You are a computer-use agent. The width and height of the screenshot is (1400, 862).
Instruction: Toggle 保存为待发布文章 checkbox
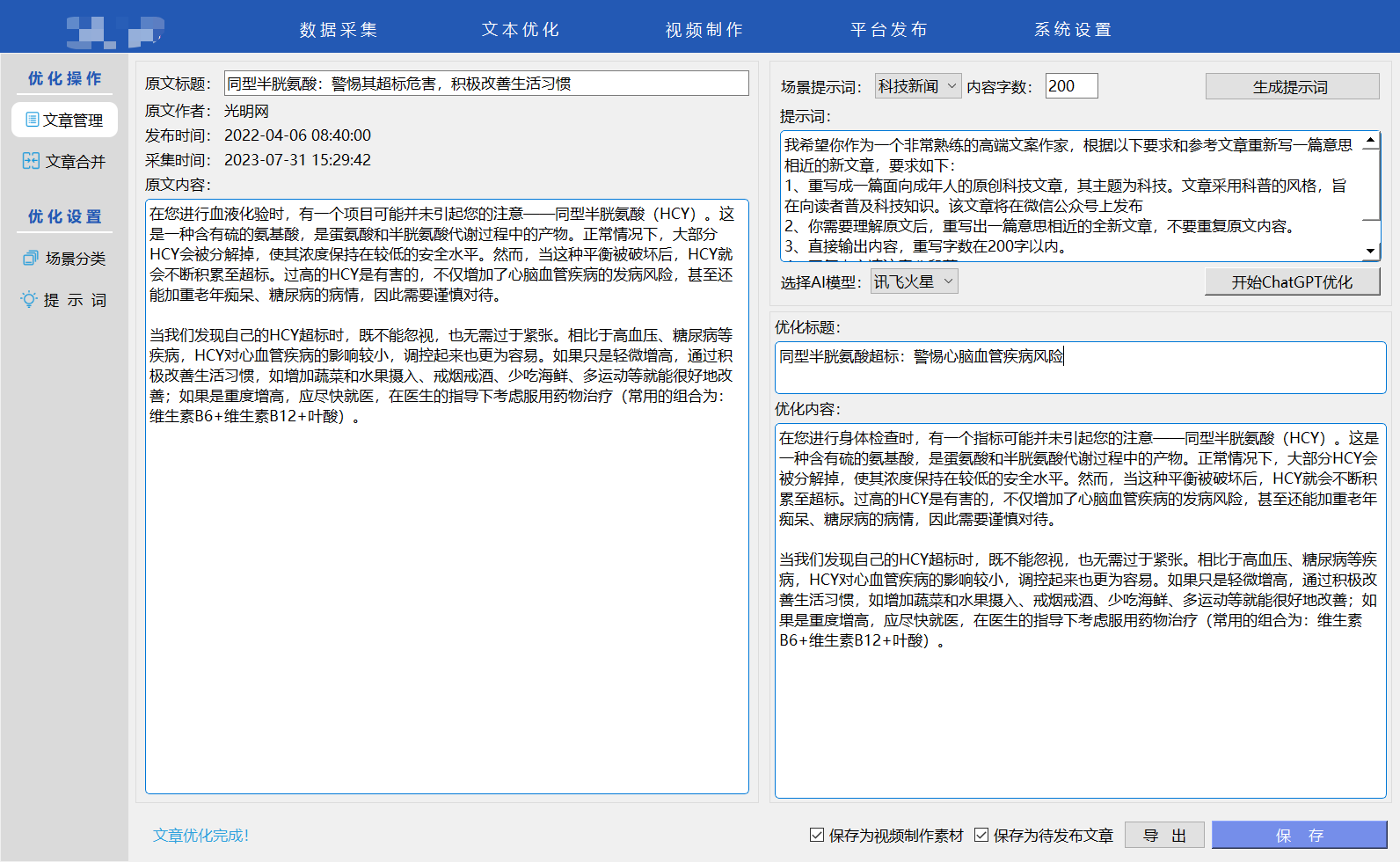(x=981, y=835)
